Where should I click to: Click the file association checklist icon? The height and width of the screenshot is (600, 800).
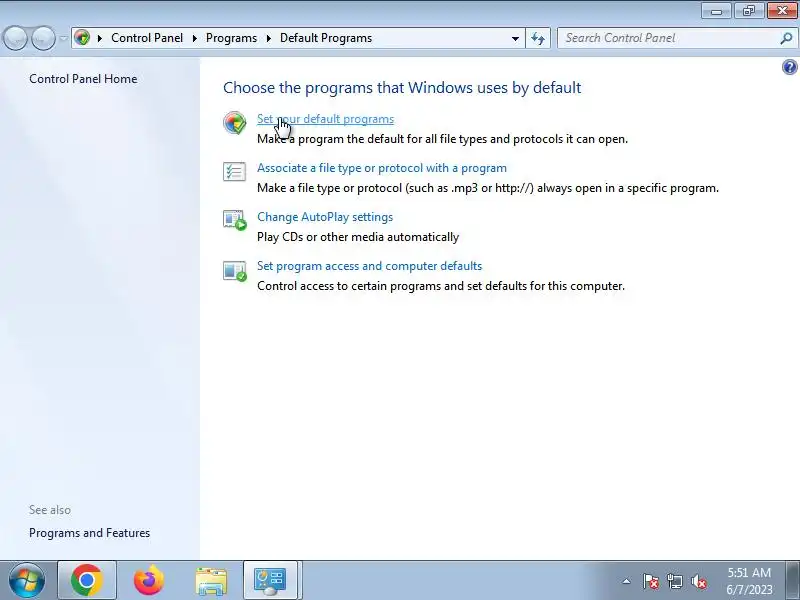point(235,171)
